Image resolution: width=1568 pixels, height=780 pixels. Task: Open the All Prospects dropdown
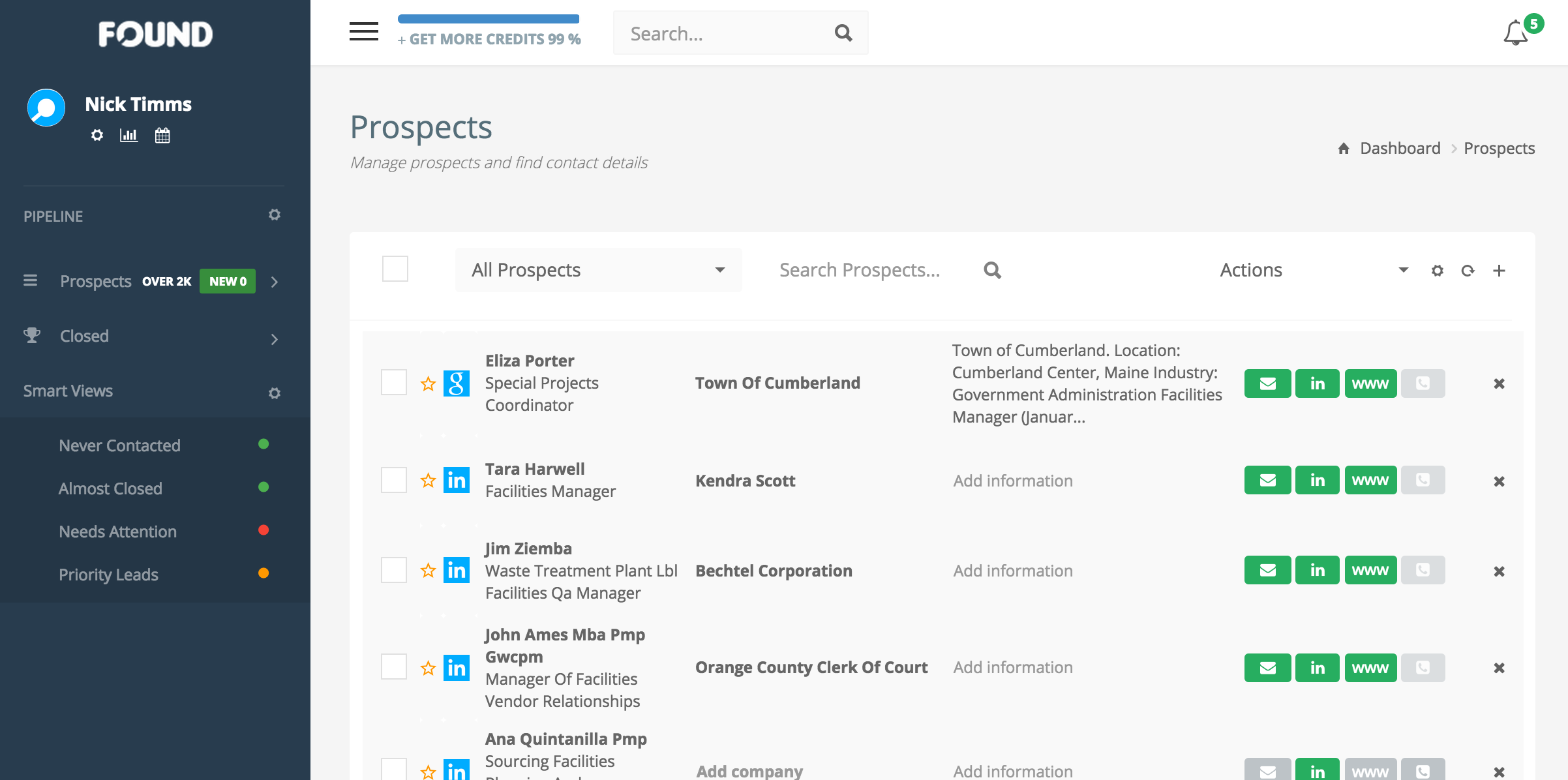597,270
